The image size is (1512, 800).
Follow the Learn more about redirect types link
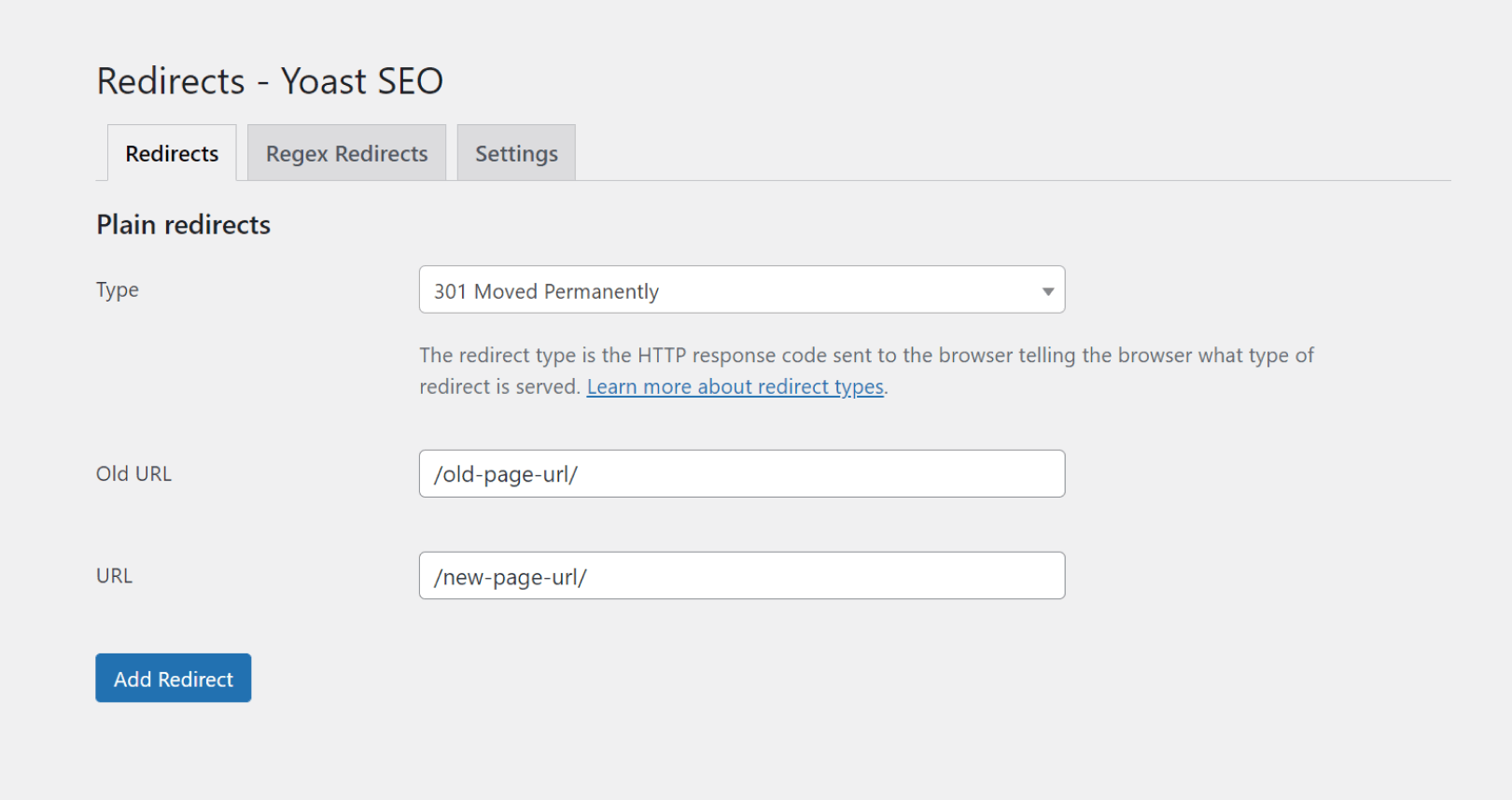pos(735,386)
